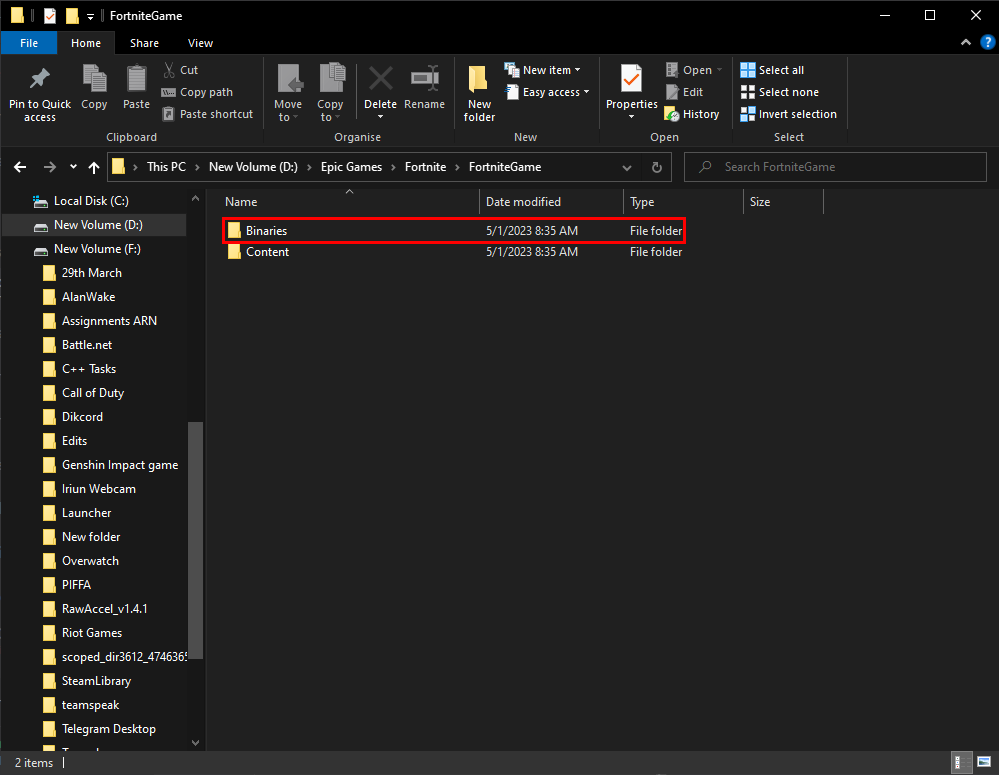Click the navigation pane scrollbar
The image size is (999, 775).
pos(196,540)
